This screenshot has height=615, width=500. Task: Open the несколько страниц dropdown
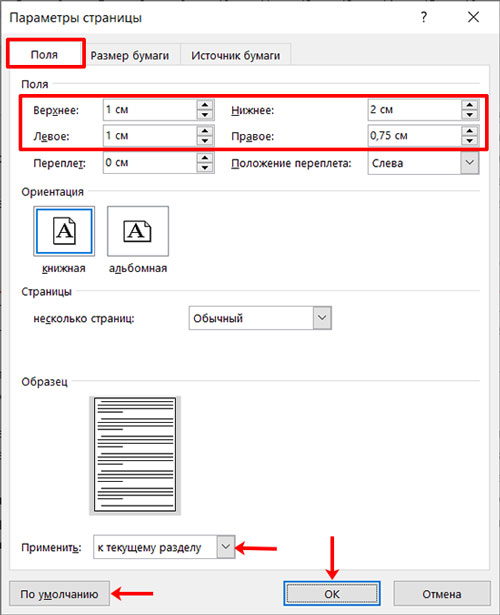tap(260, 318)
